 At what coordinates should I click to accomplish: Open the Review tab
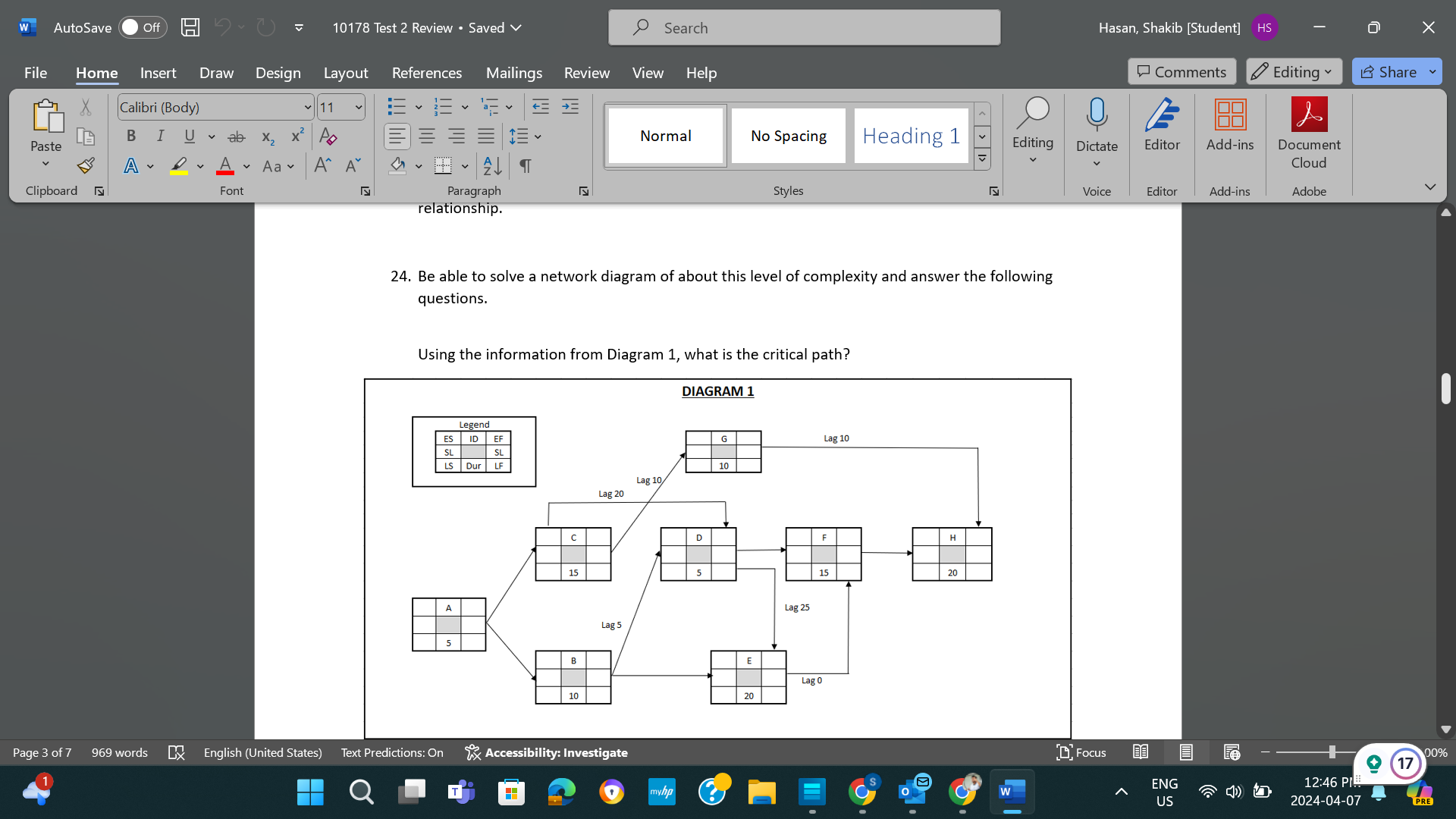tap(586, 73)
